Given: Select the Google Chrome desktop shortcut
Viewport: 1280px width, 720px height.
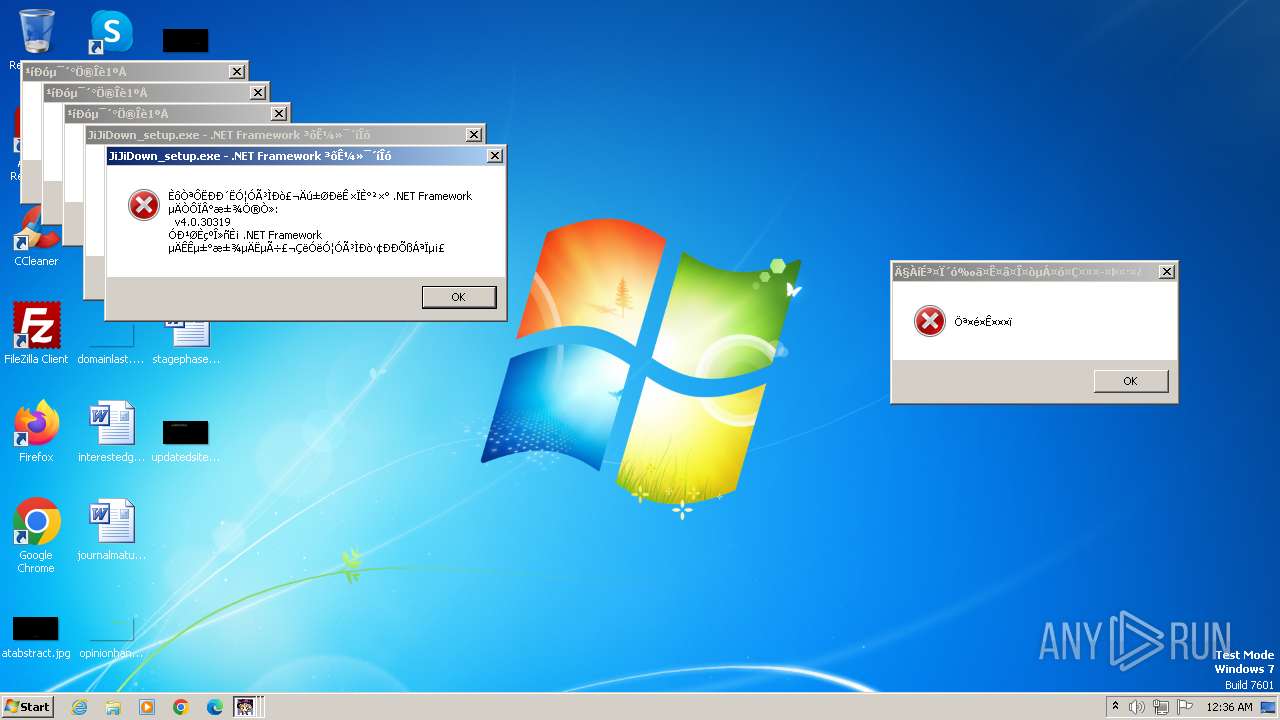Looking at the screenshot, I should click(36, 535).
